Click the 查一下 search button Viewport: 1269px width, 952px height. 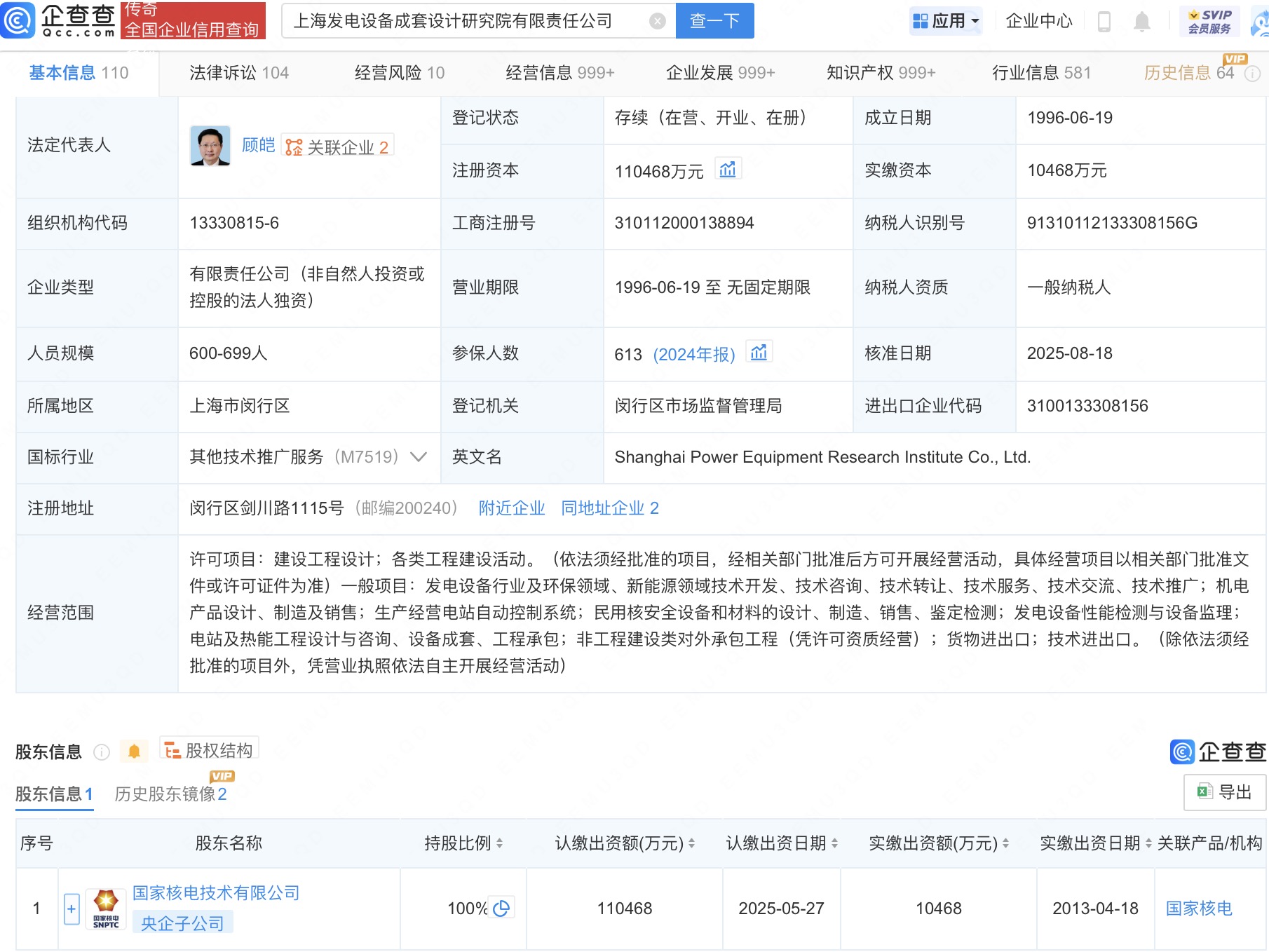(714, 21)
